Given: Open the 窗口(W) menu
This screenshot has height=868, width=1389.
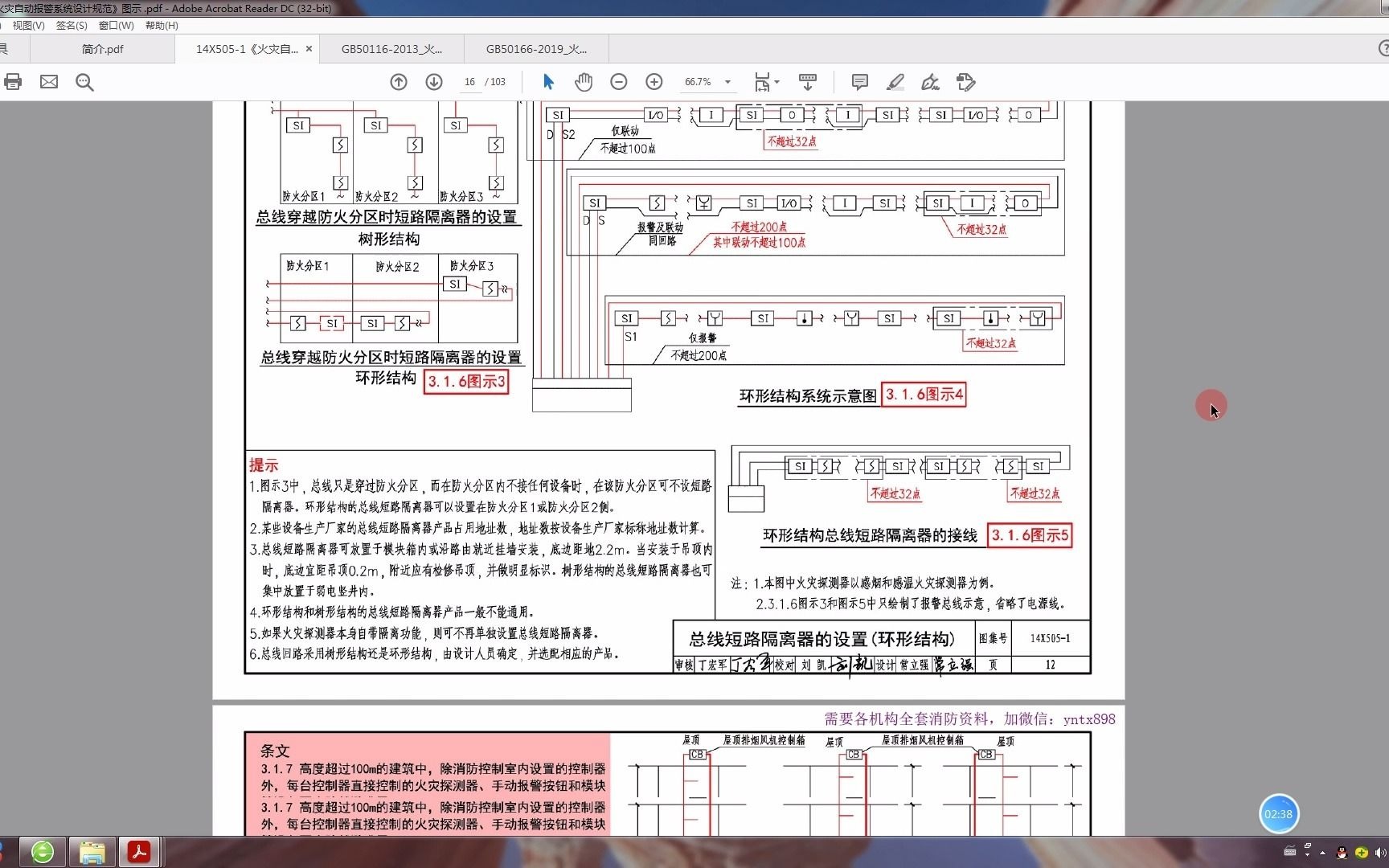Looking at the screenshot, I should pyautogui.click(x=116, y=26).
